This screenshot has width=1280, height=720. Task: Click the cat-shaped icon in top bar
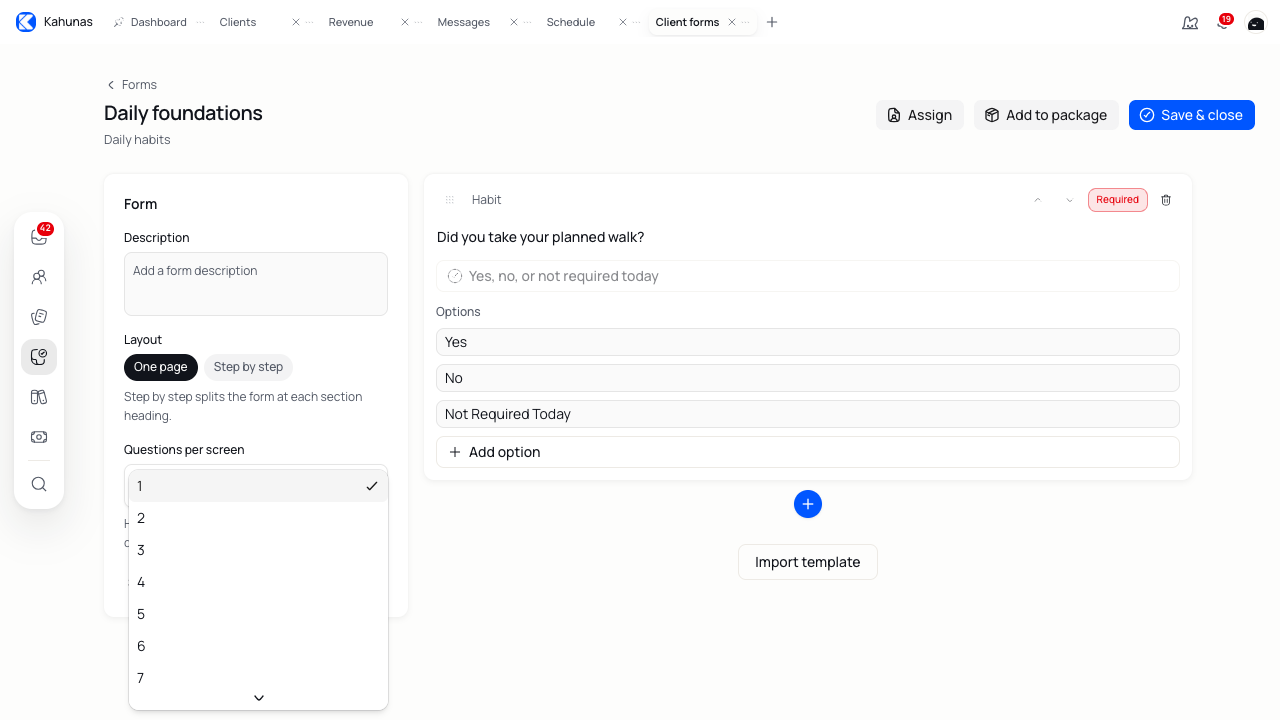1190,22
